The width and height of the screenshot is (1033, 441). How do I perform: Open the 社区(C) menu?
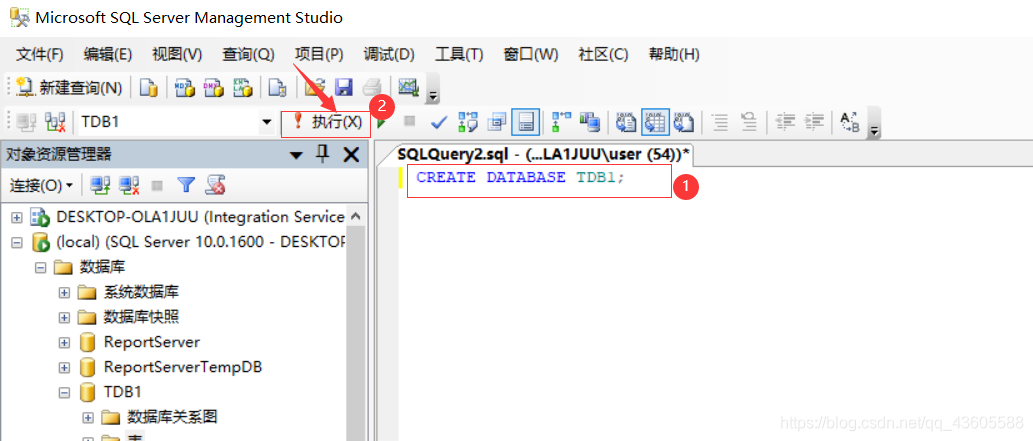(603, 54)
